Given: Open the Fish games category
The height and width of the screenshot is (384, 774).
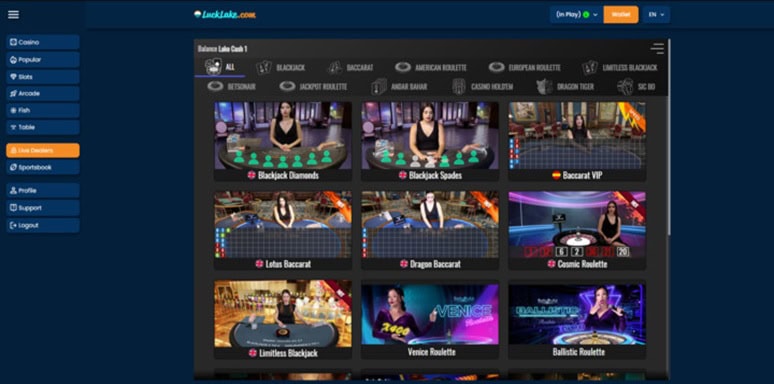Looking at the screenshot, I should click(42, 110).
